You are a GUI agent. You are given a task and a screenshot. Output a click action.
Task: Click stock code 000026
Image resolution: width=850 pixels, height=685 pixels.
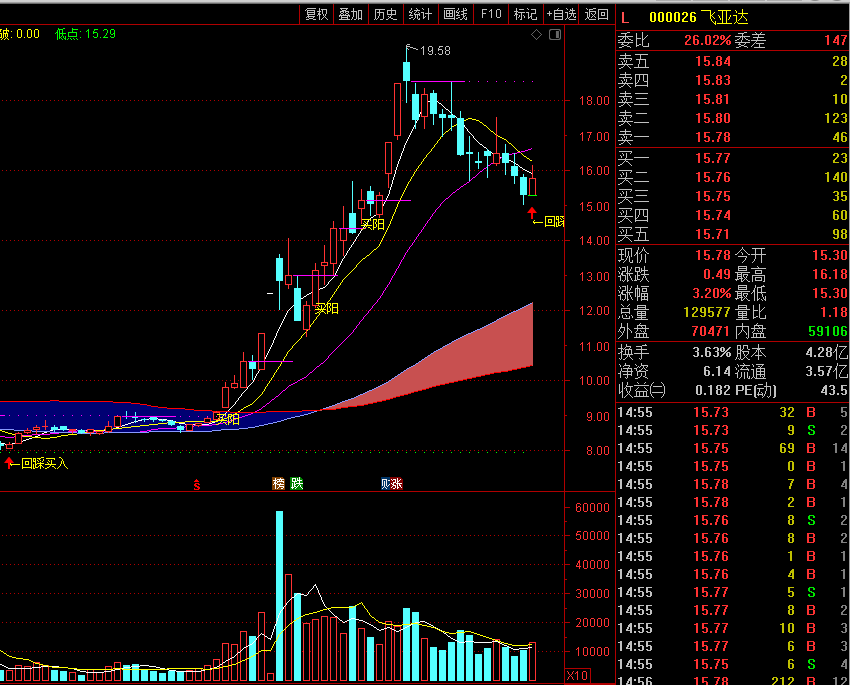[x=673, y=17]
